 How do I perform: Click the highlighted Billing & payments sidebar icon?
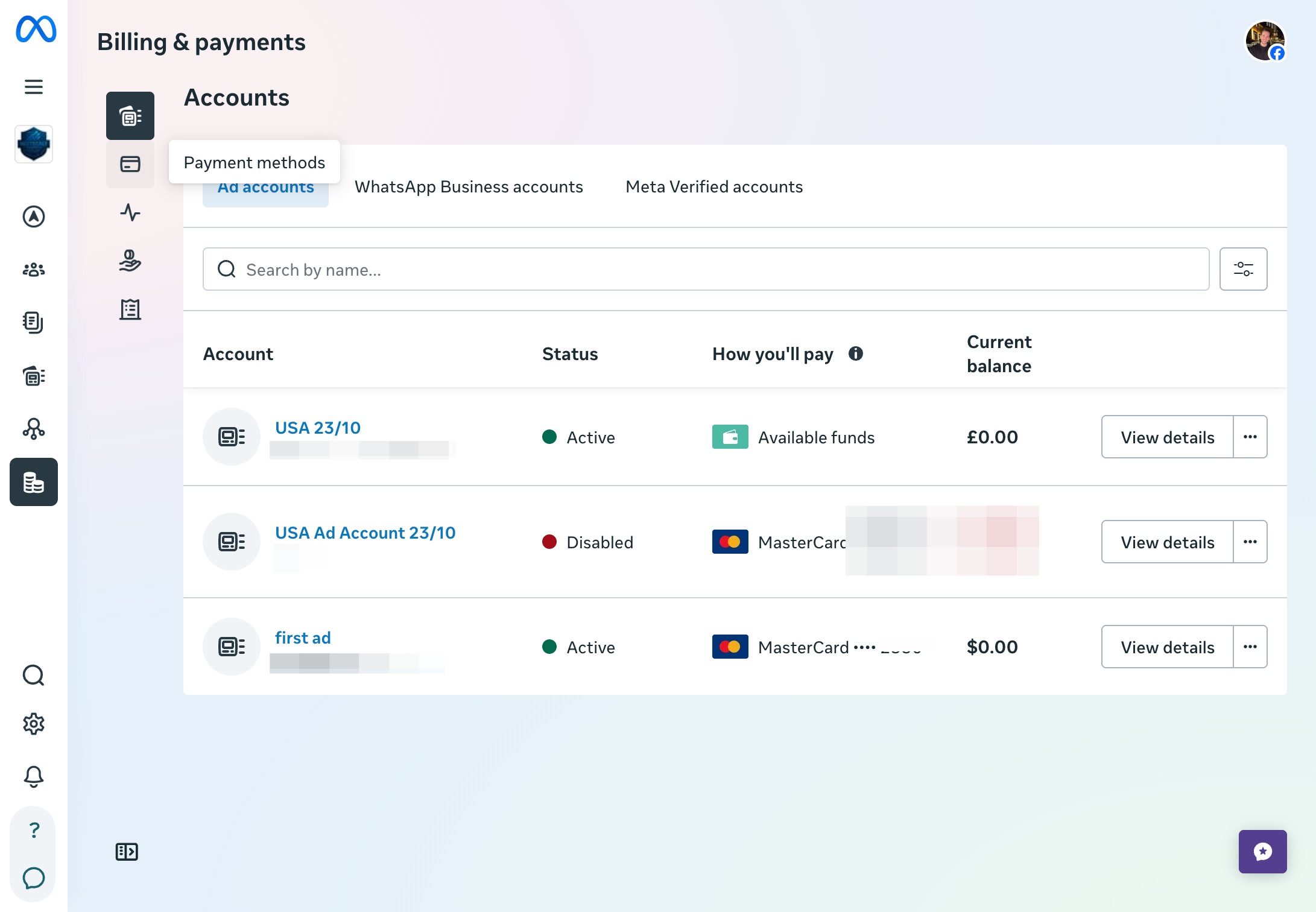[x=34, y=482]
